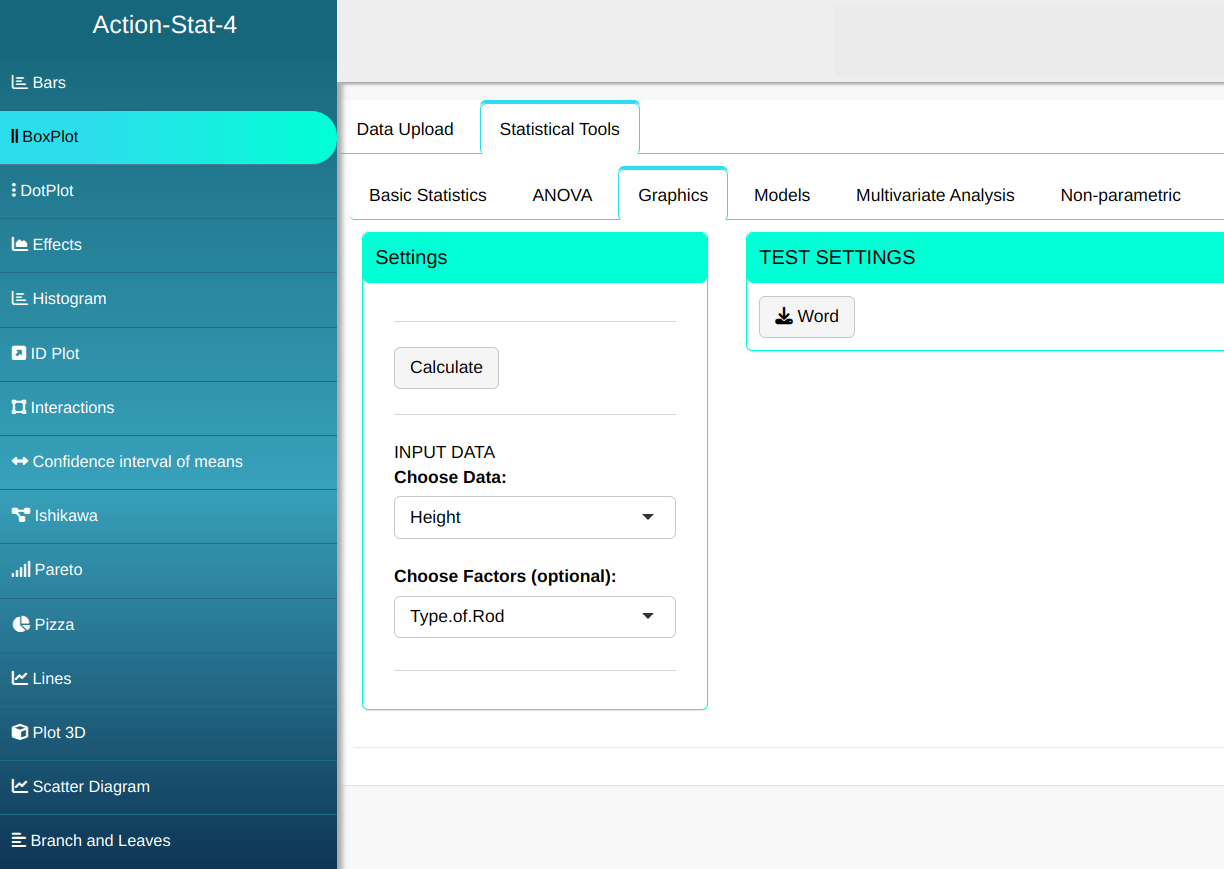Select Scatter Diagram in the sidebar
The height and width of the screenshot is (869, 1224).
pos(90,787)
